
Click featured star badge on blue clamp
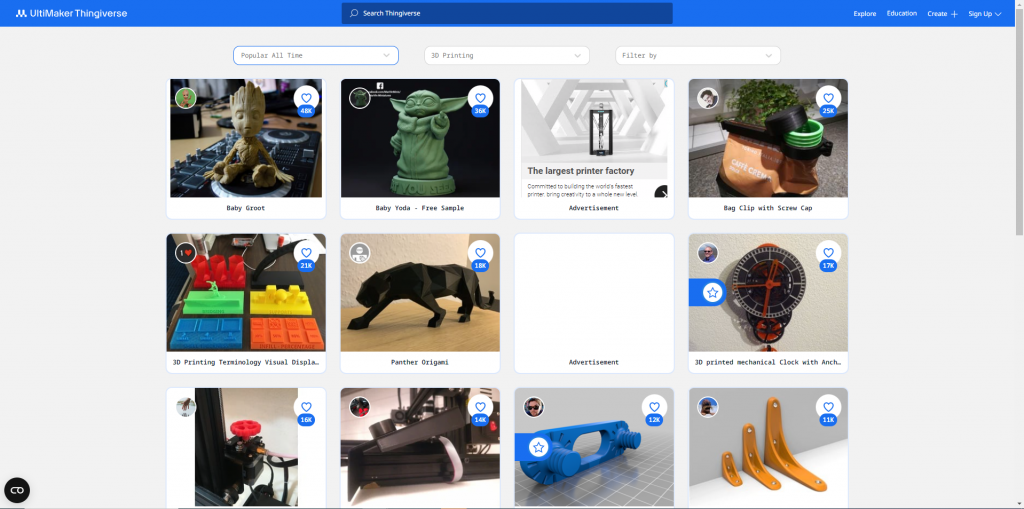click(x=538, y=448)
